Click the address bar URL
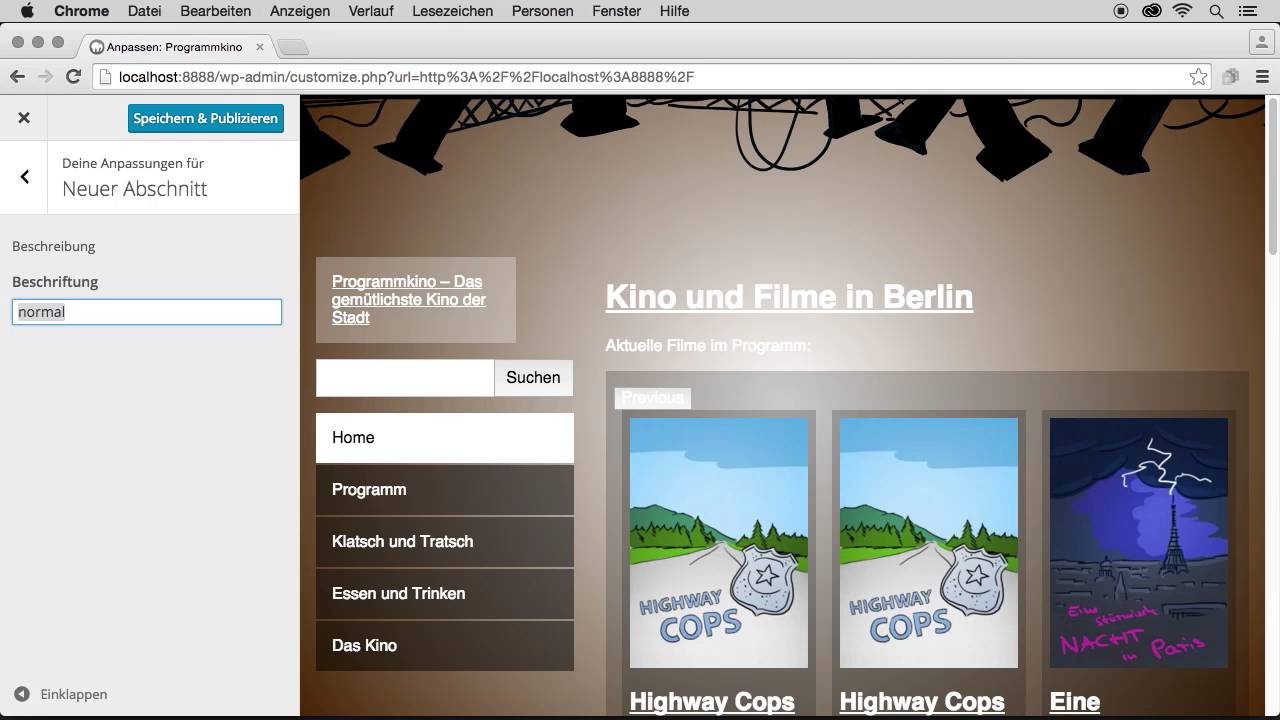This screenshot has width=1280, height=720. 406,77
